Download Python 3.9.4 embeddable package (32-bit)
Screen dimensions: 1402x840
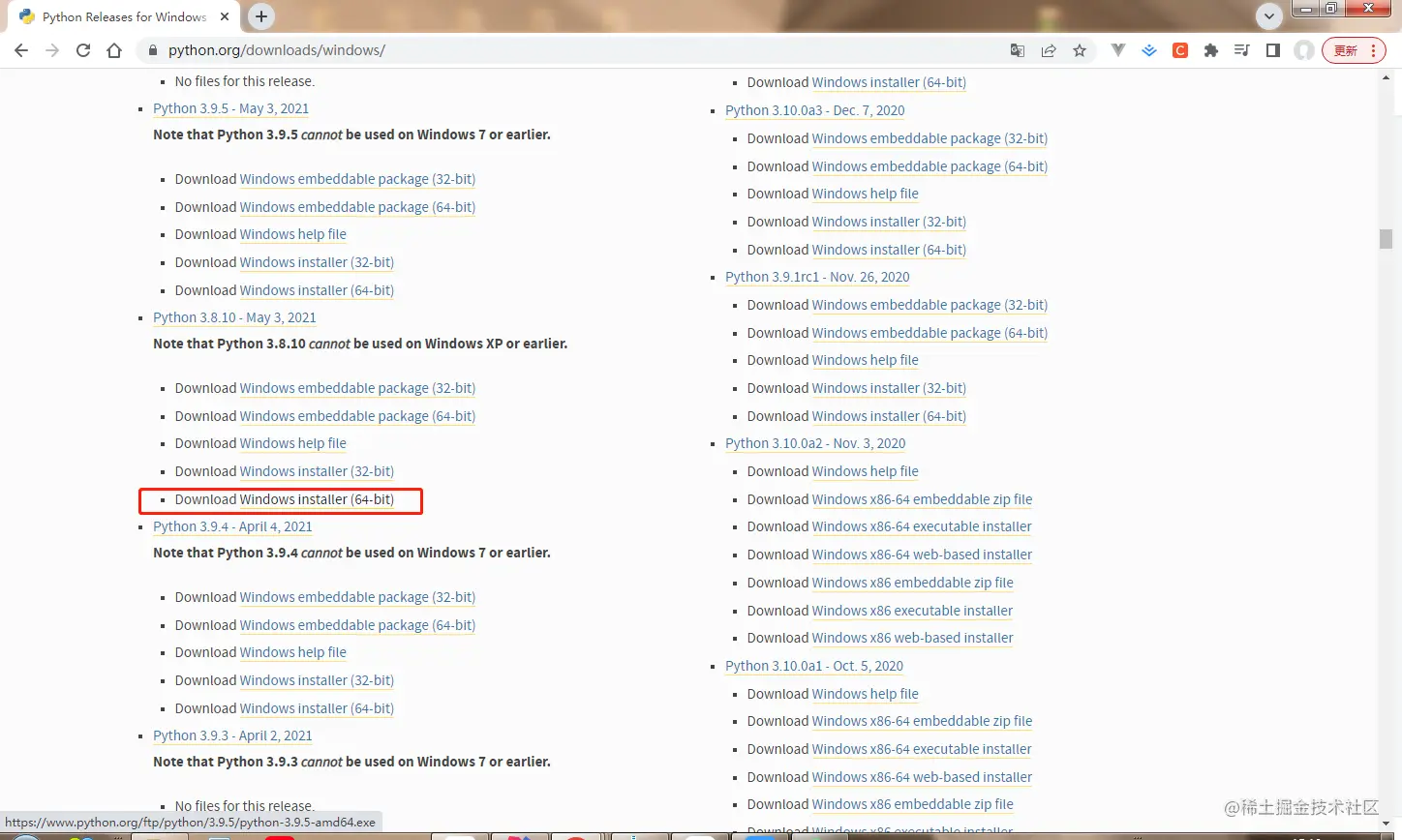pyautogui.click(x=357, y=597)
